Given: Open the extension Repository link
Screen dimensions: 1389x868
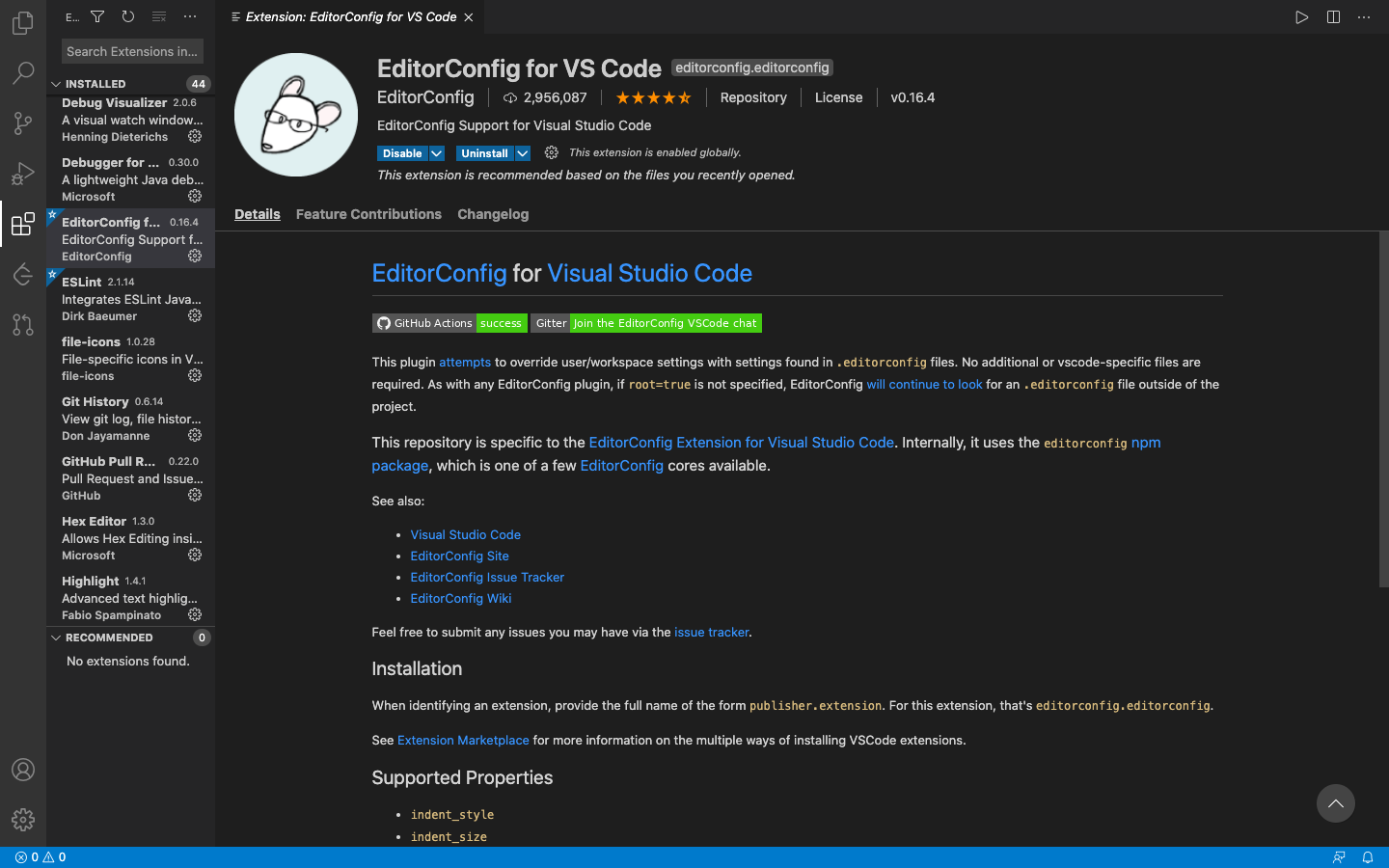Looking at the screenshot, I should (752, 97).
